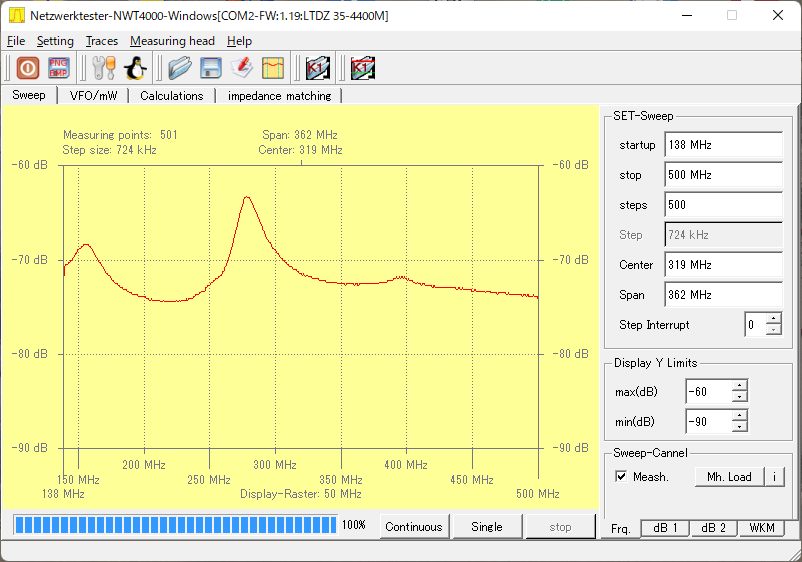
Task: Click the stop frequency input field
Action: [x=724, y=175]
